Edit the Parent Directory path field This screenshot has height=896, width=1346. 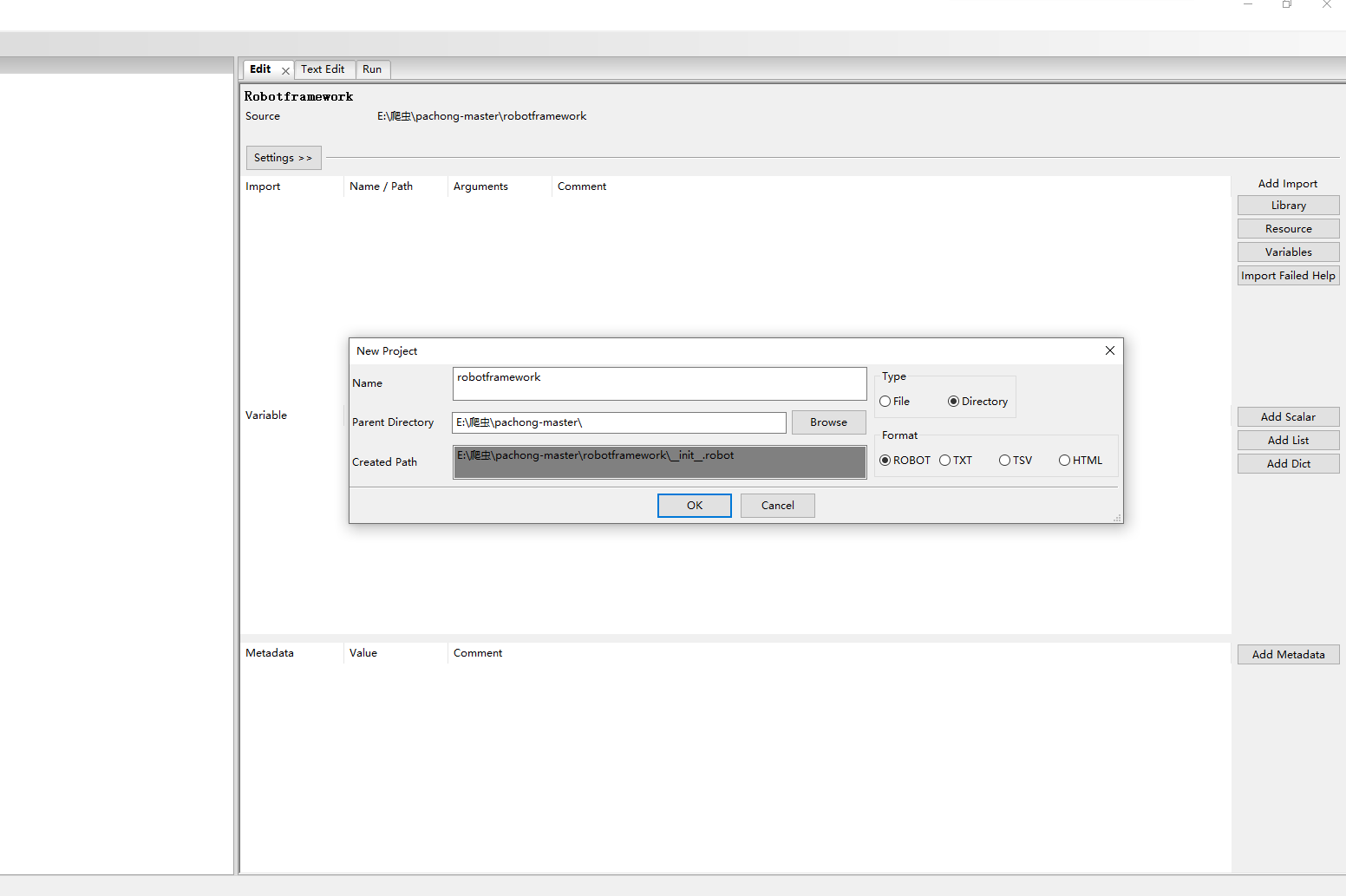pos(619,422)
